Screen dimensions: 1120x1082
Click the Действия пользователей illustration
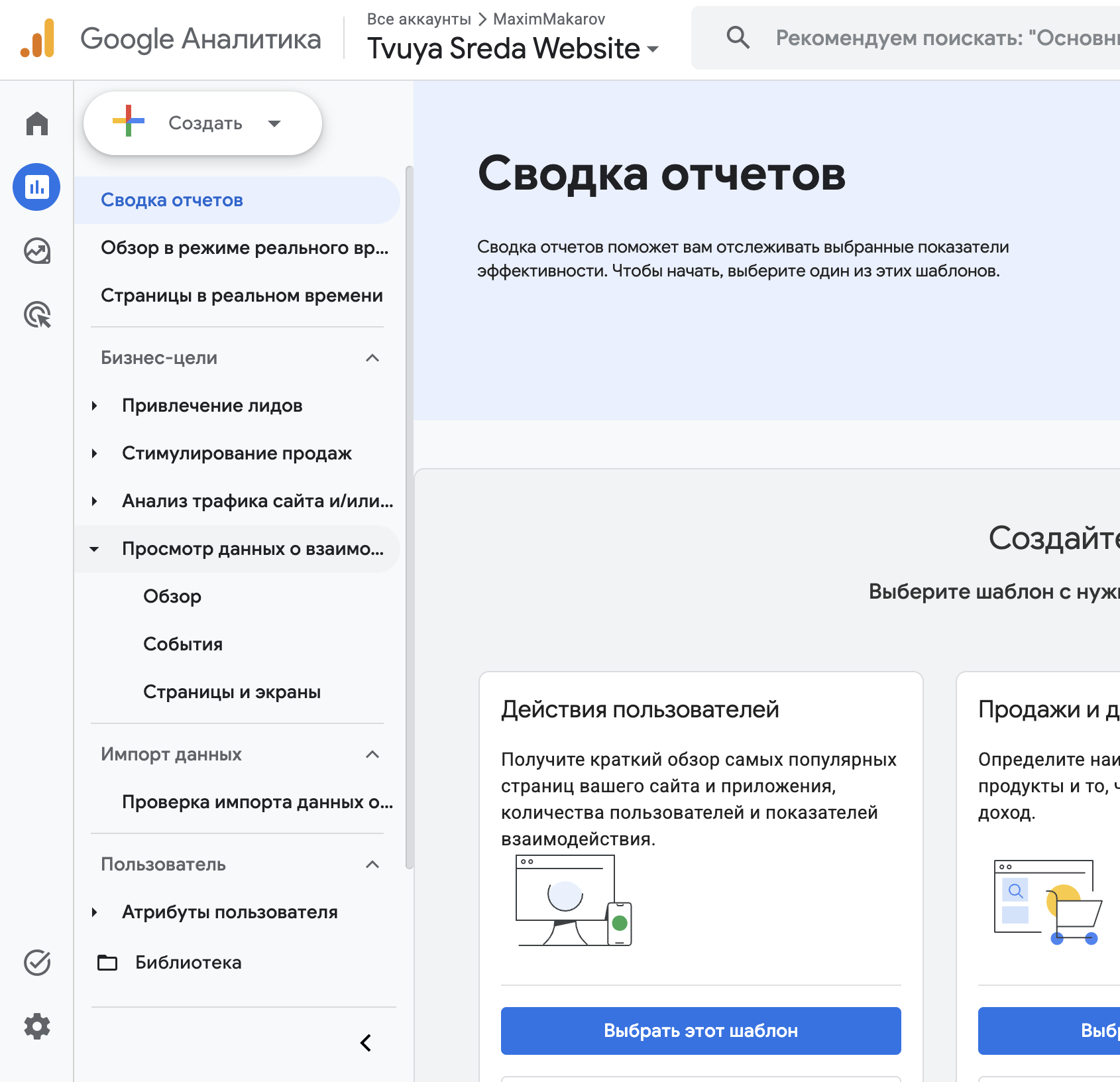tap(574, 900)
